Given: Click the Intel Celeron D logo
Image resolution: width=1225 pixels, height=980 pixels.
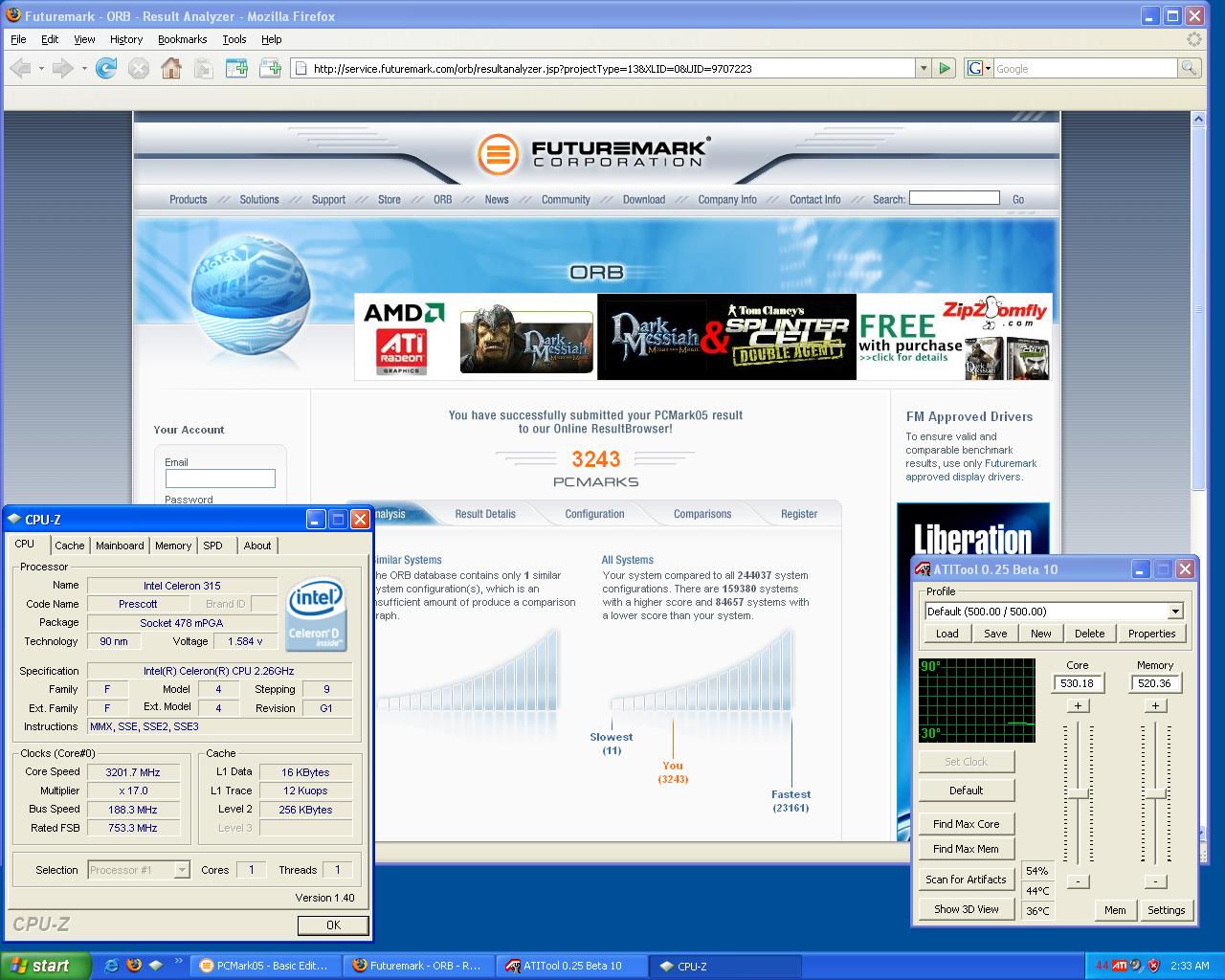Looking at the screenshot, I should coord(317,613).
